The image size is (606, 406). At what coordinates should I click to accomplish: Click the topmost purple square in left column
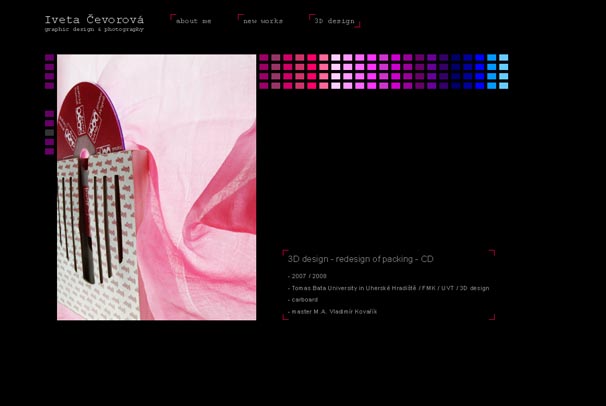click(49, 58)
